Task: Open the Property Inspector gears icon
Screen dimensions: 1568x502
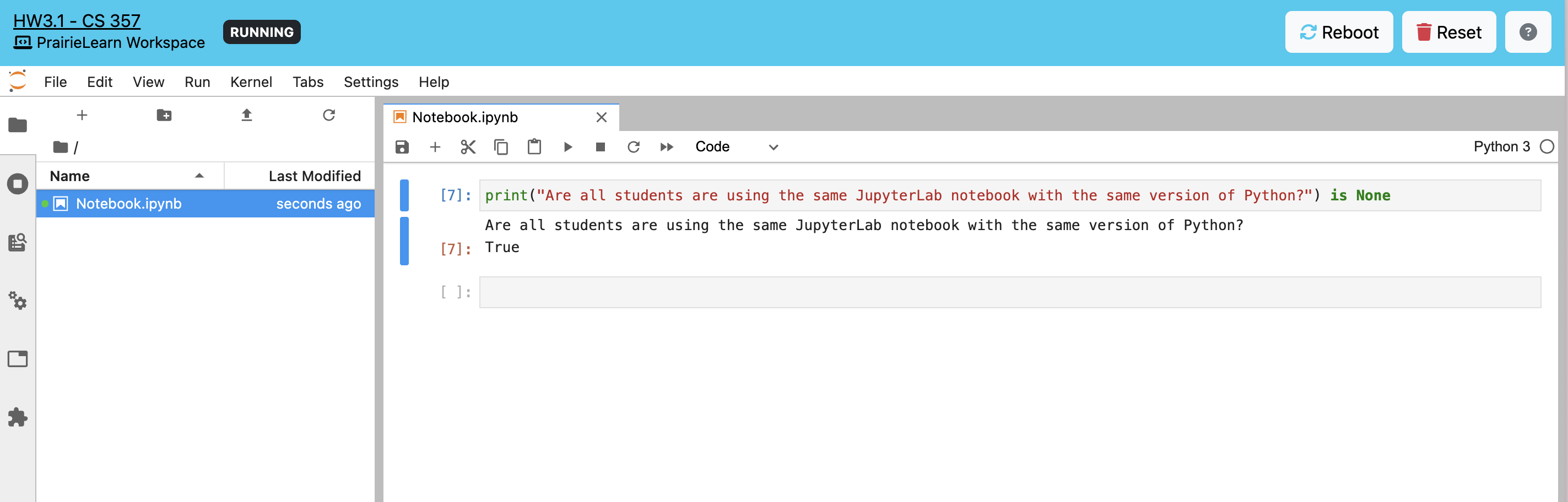Action: pos(18,300)
